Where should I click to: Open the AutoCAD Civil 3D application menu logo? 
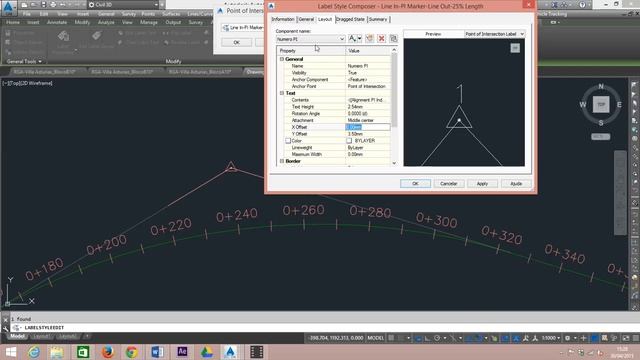coord(8,7)
